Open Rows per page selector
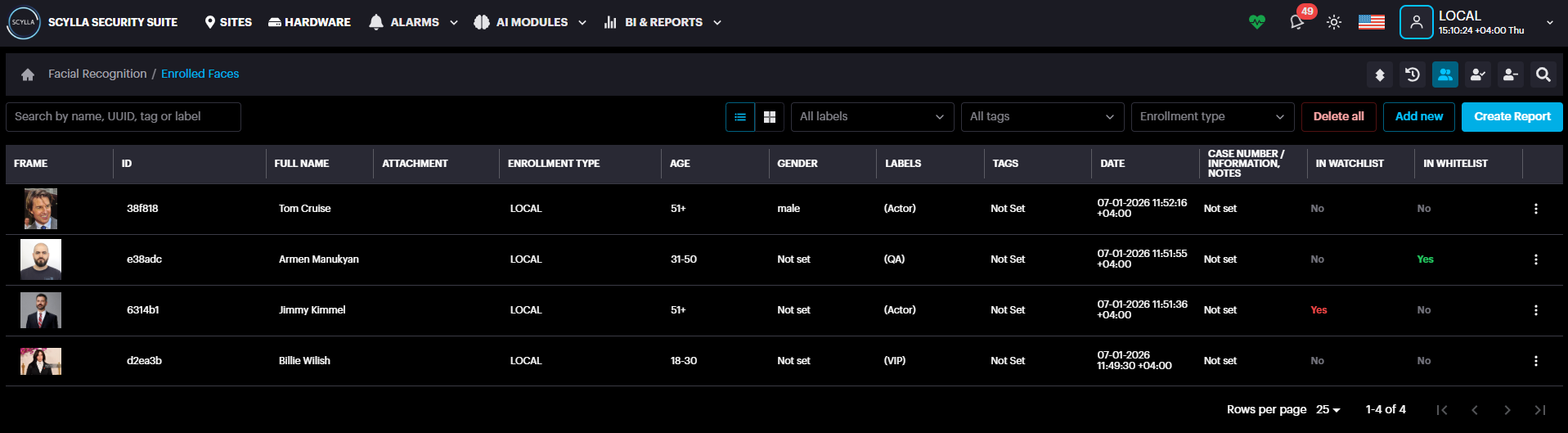The width and height of the screenshot is (1568, 433). coord(1328,409)
